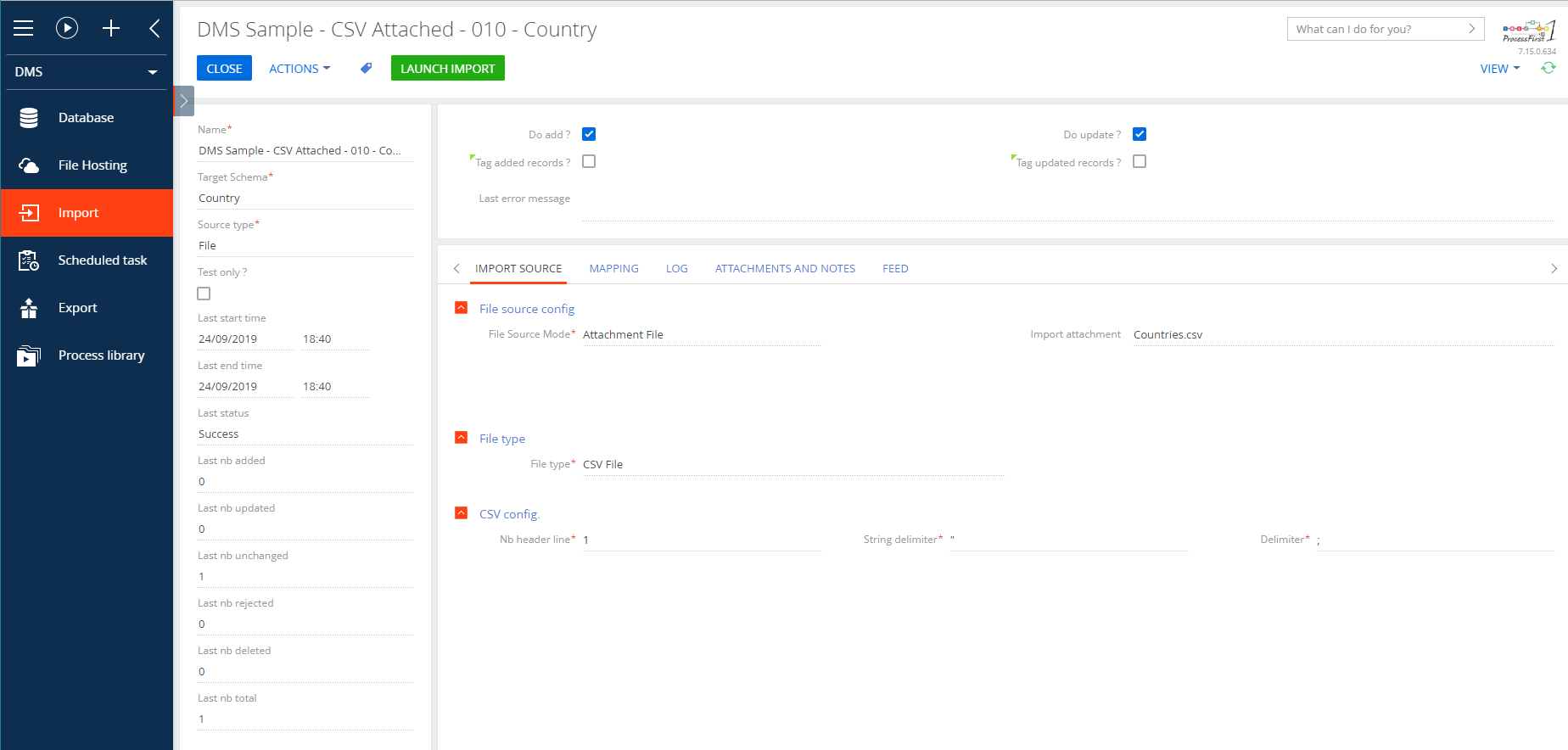Click the File Hosting cloud icon
The height and width of the screenshot is (750, 1568).
click(x=29, y=165)
